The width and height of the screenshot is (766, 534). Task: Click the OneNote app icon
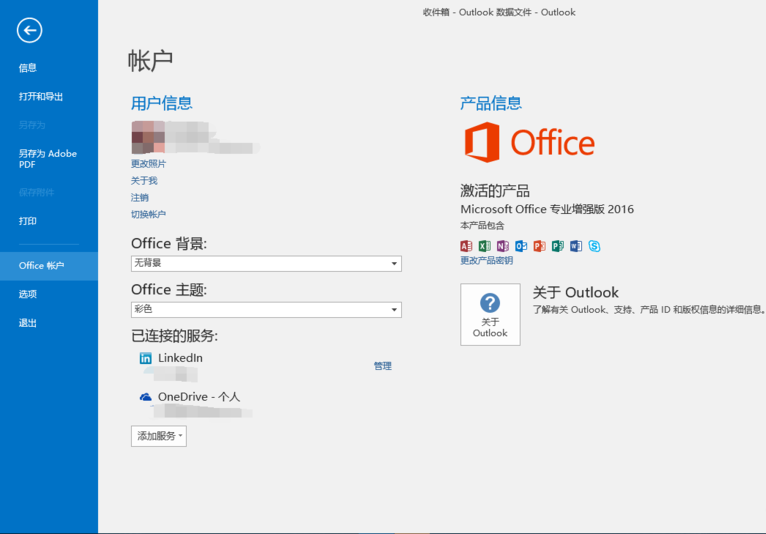(503, 246)
